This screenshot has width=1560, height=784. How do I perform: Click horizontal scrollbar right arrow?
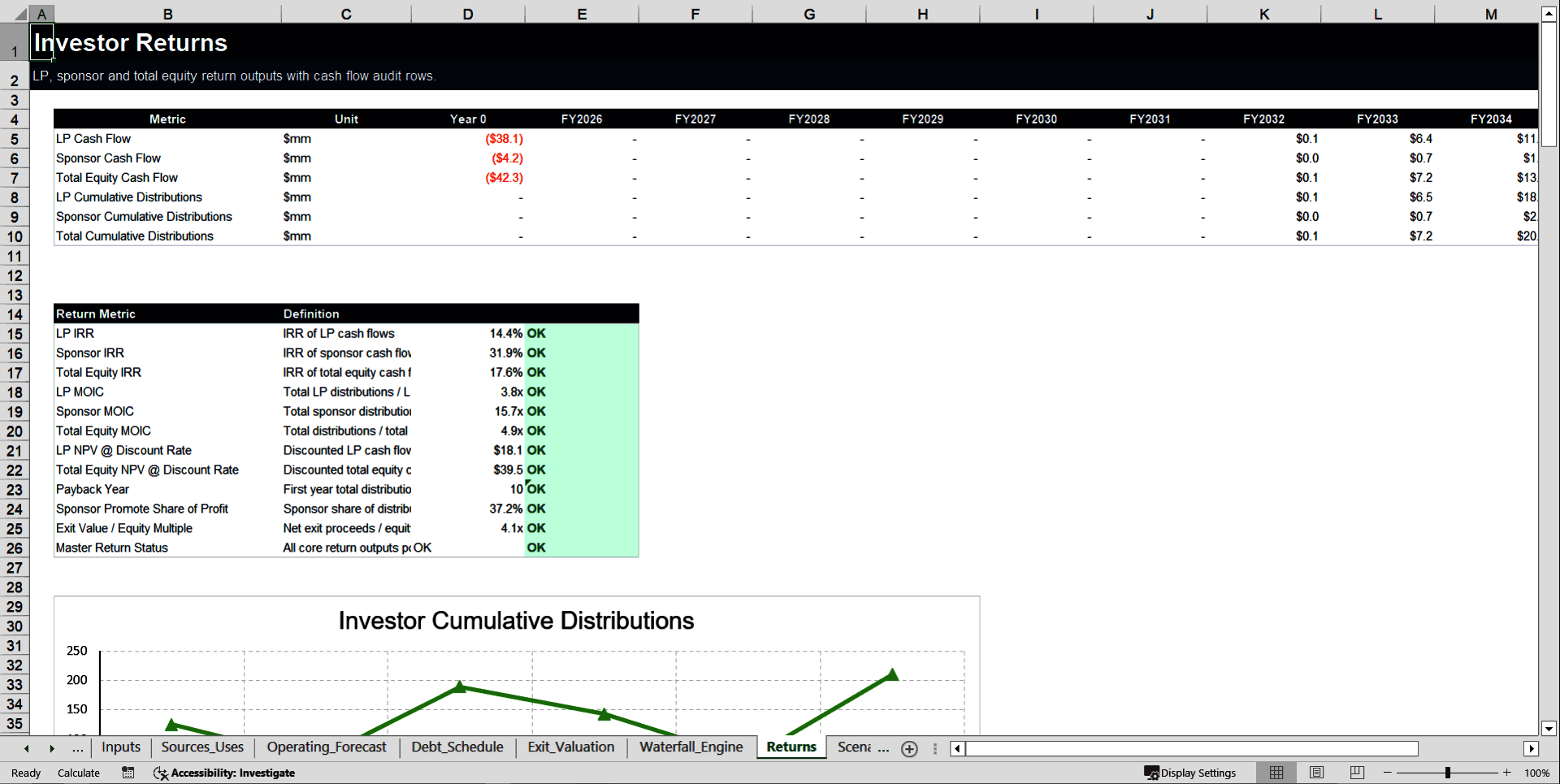point(1532,749)
